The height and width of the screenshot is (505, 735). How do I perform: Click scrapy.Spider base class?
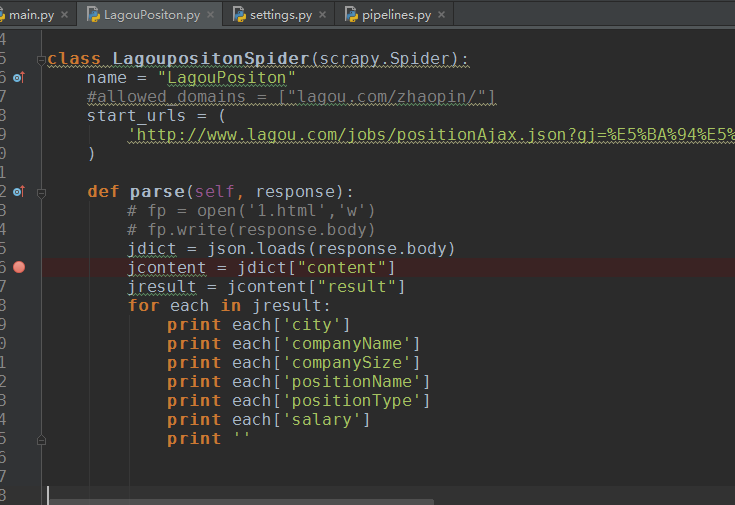(384, 59)
